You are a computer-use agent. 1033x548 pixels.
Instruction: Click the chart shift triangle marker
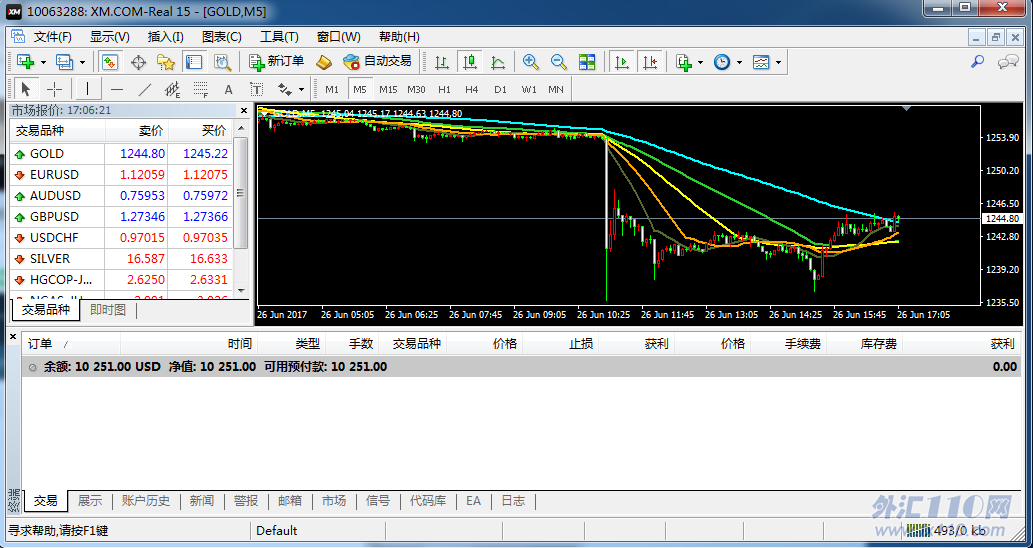point(907,109)
